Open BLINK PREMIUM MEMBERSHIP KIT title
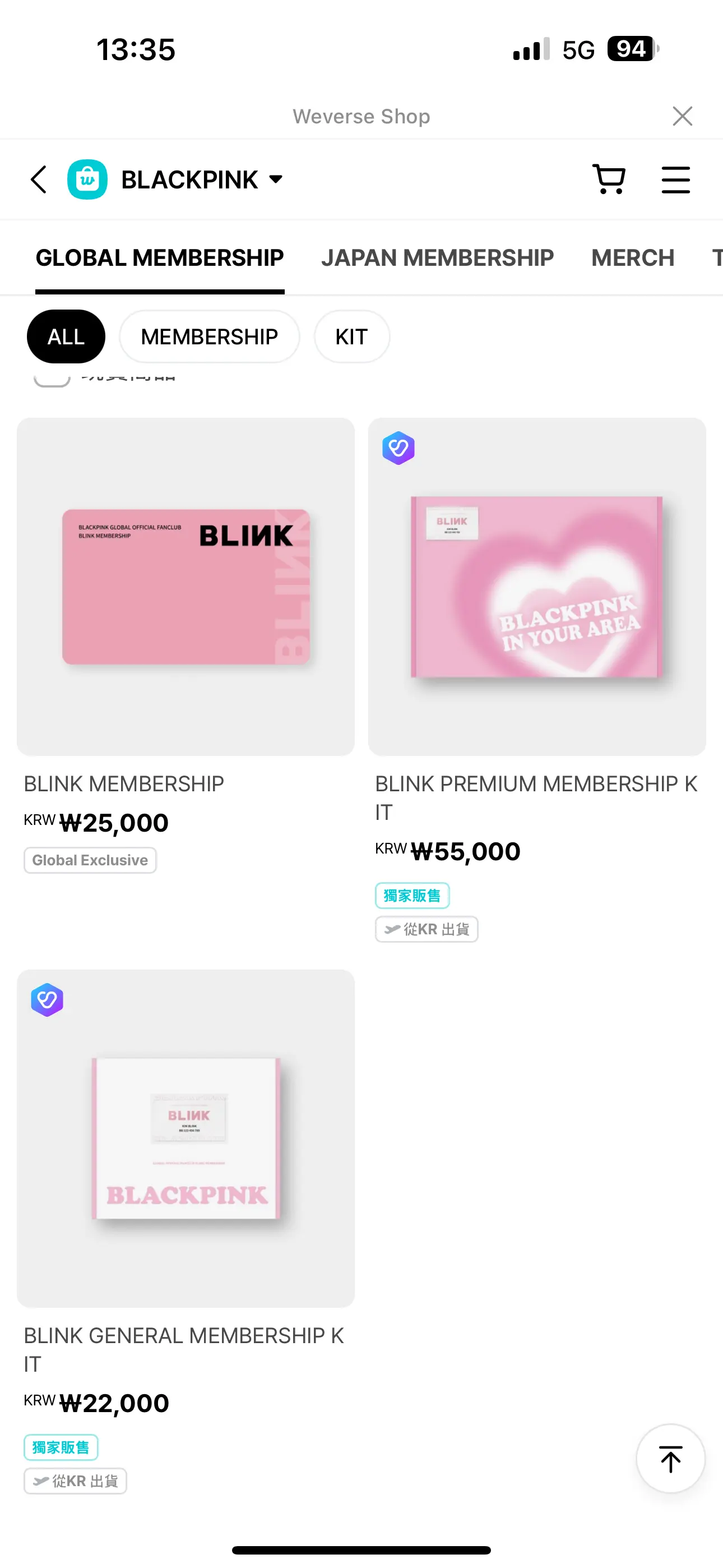 point(536,797)
